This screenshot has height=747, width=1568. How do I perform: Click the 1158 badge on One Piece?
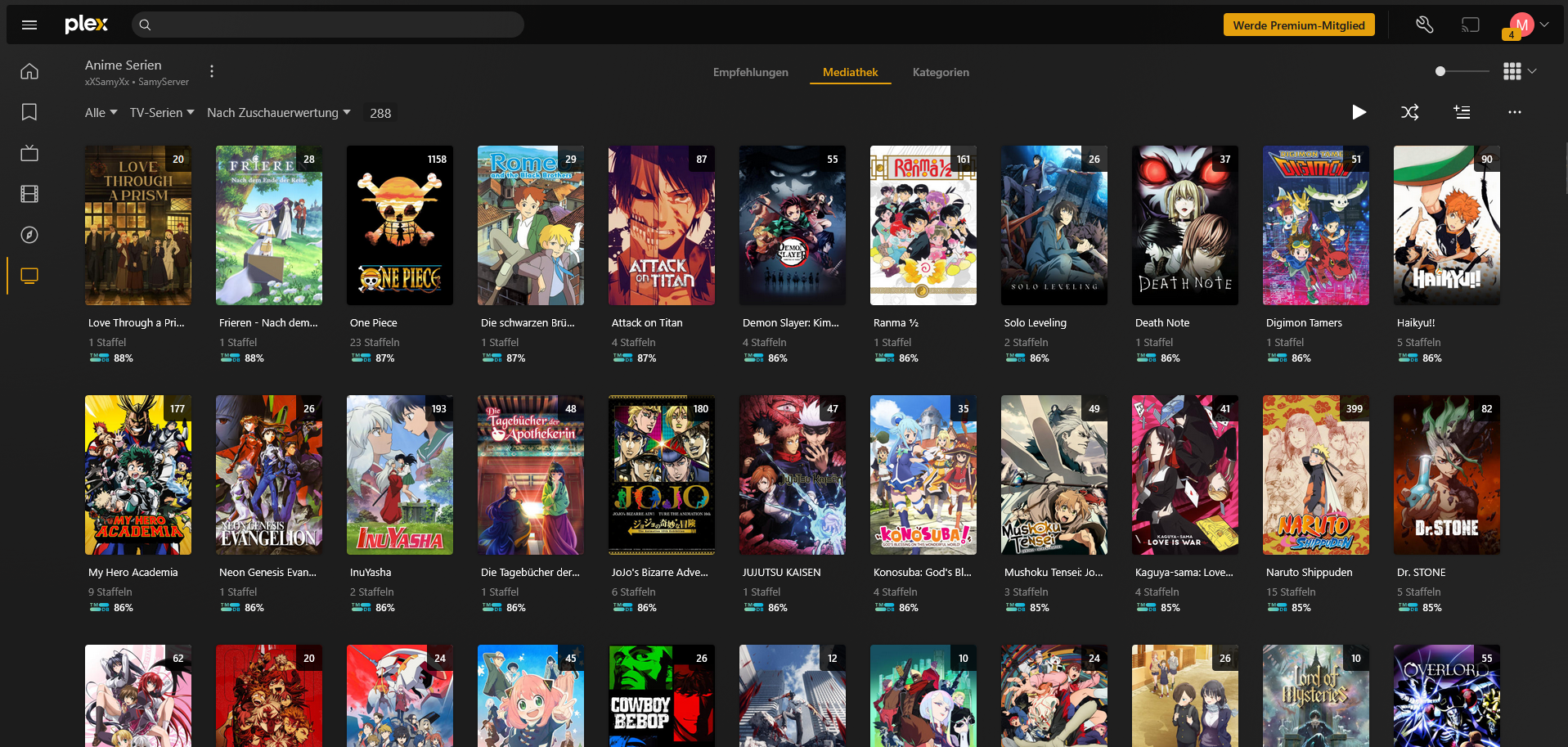(437, 160)
